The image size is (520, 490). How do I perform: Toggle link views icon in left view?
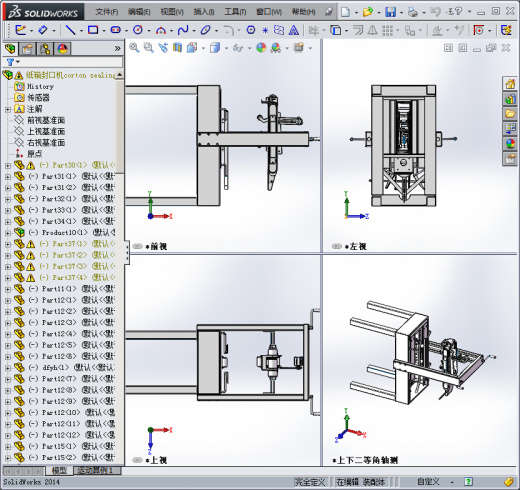[x=337, y=246]
